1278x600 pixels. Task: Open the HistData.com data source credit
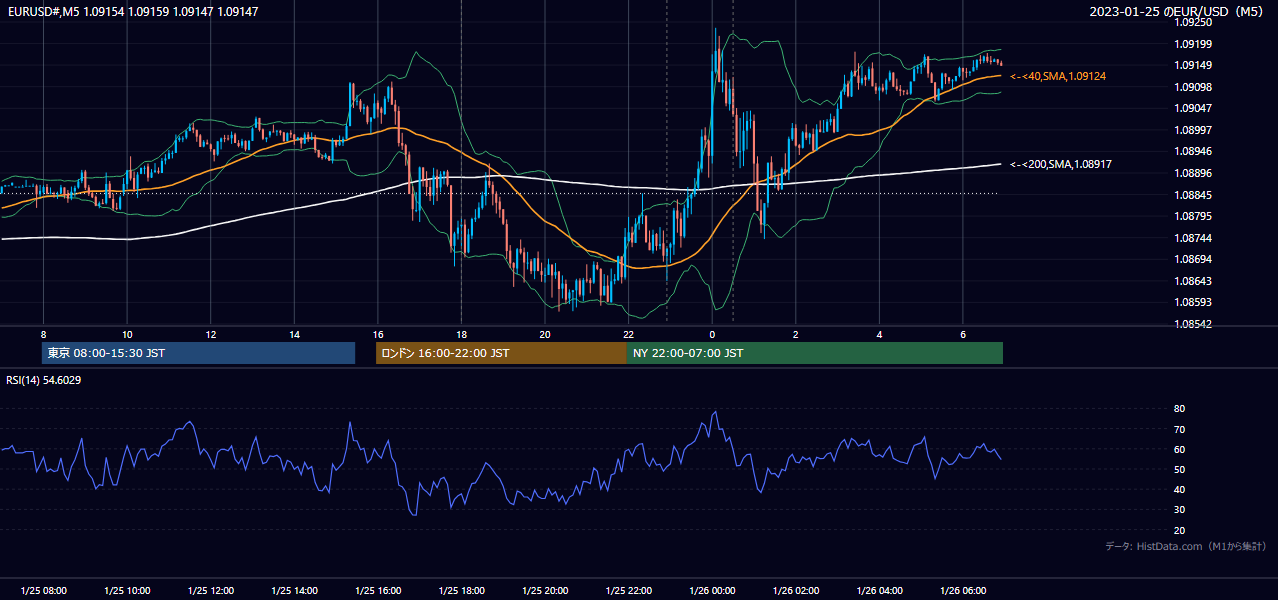point(1186,546)
